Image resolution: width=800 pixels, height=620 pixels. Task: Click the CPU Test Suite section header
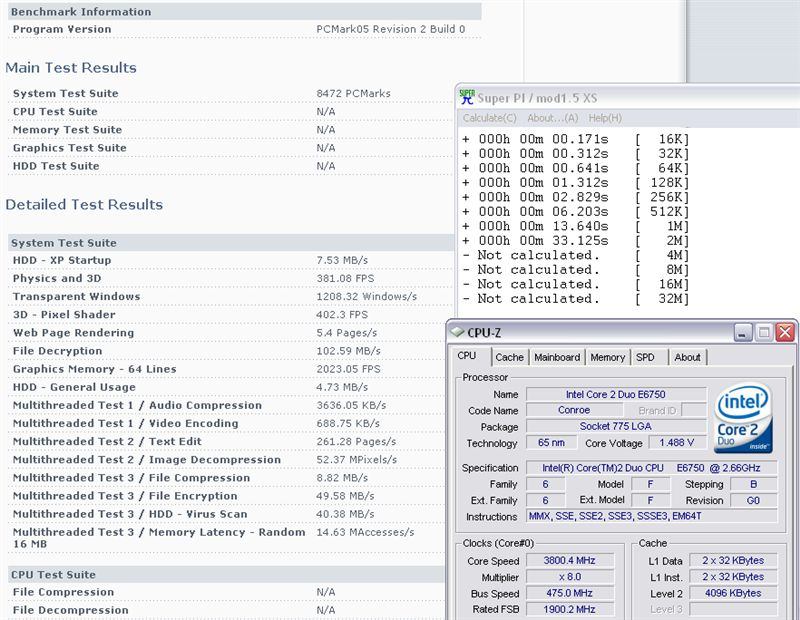(226, 575)
